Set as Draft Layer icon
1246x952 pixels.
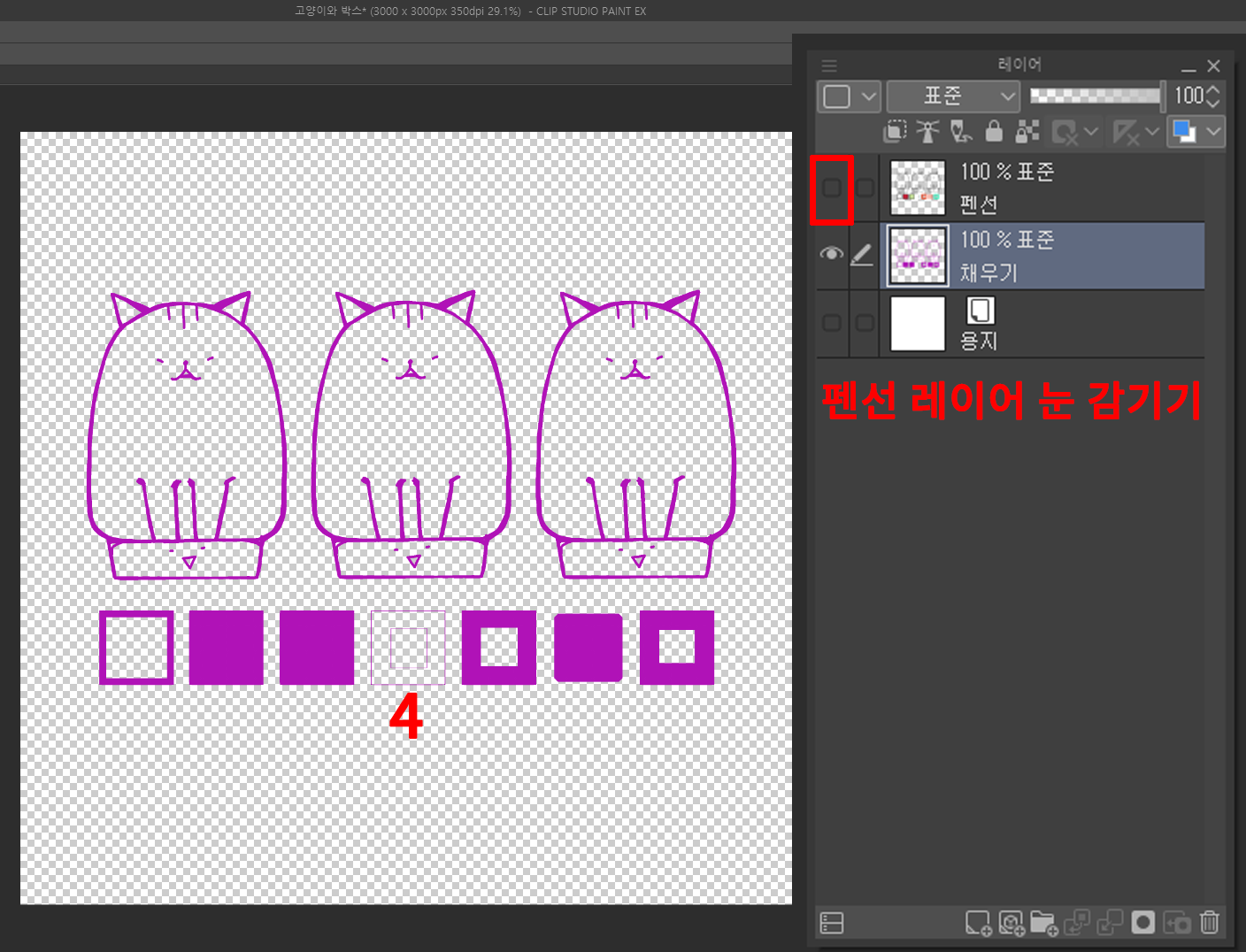961,132
